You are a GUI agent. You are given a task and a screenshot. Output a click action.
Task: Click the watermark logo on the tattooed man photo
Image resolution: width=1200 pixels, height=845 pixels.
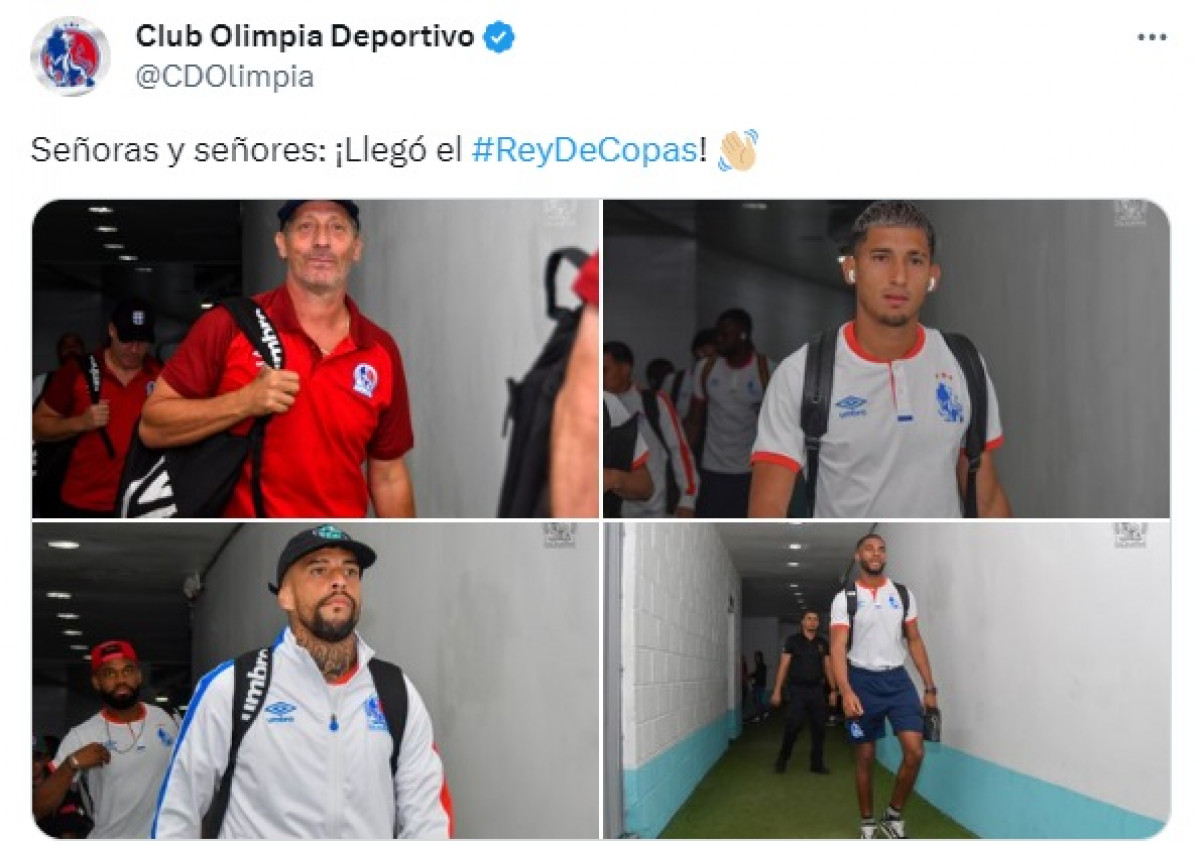click(x=559, y=536)
